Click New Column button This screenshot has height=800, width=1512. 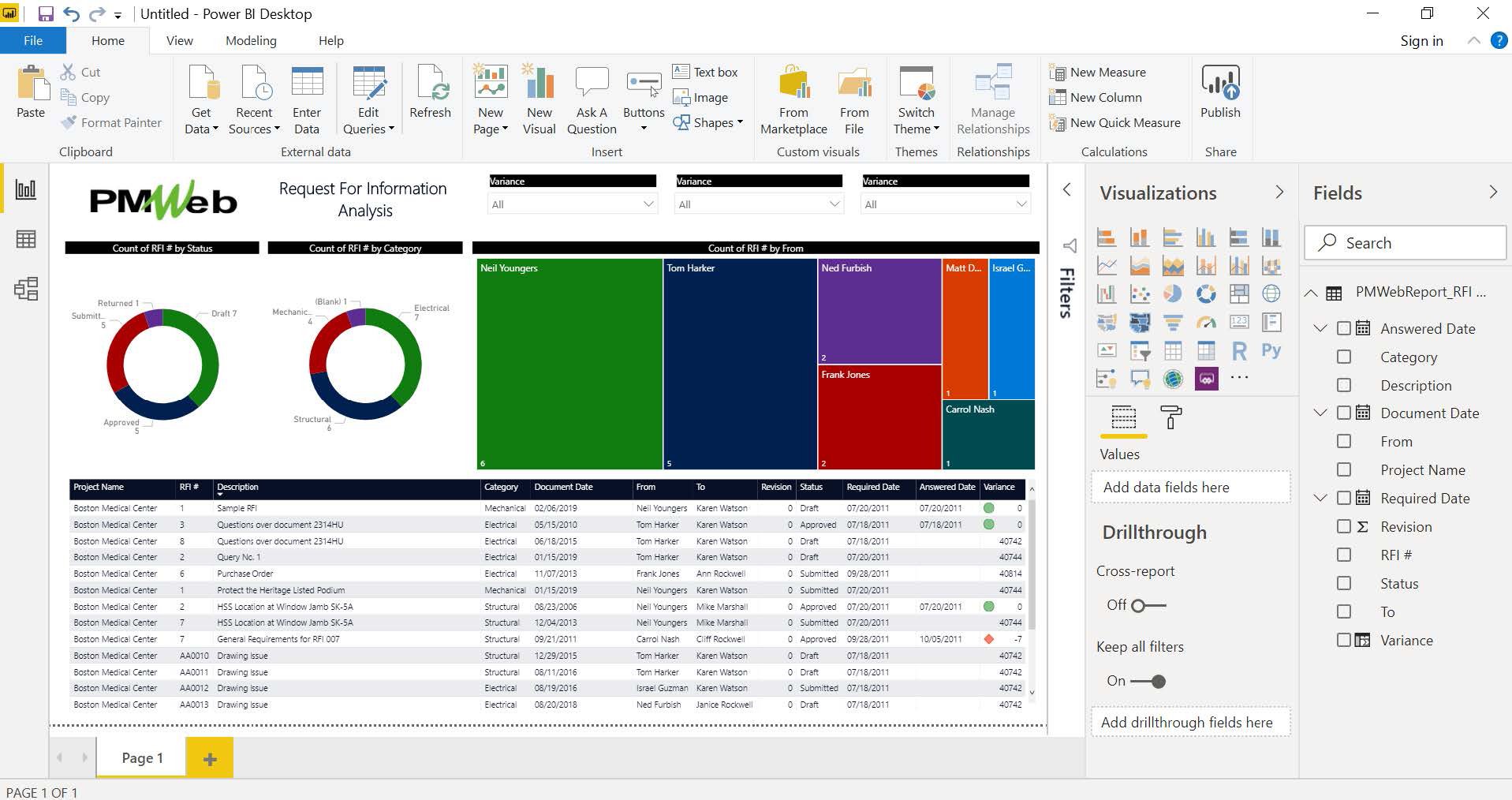coord(1096,97)
